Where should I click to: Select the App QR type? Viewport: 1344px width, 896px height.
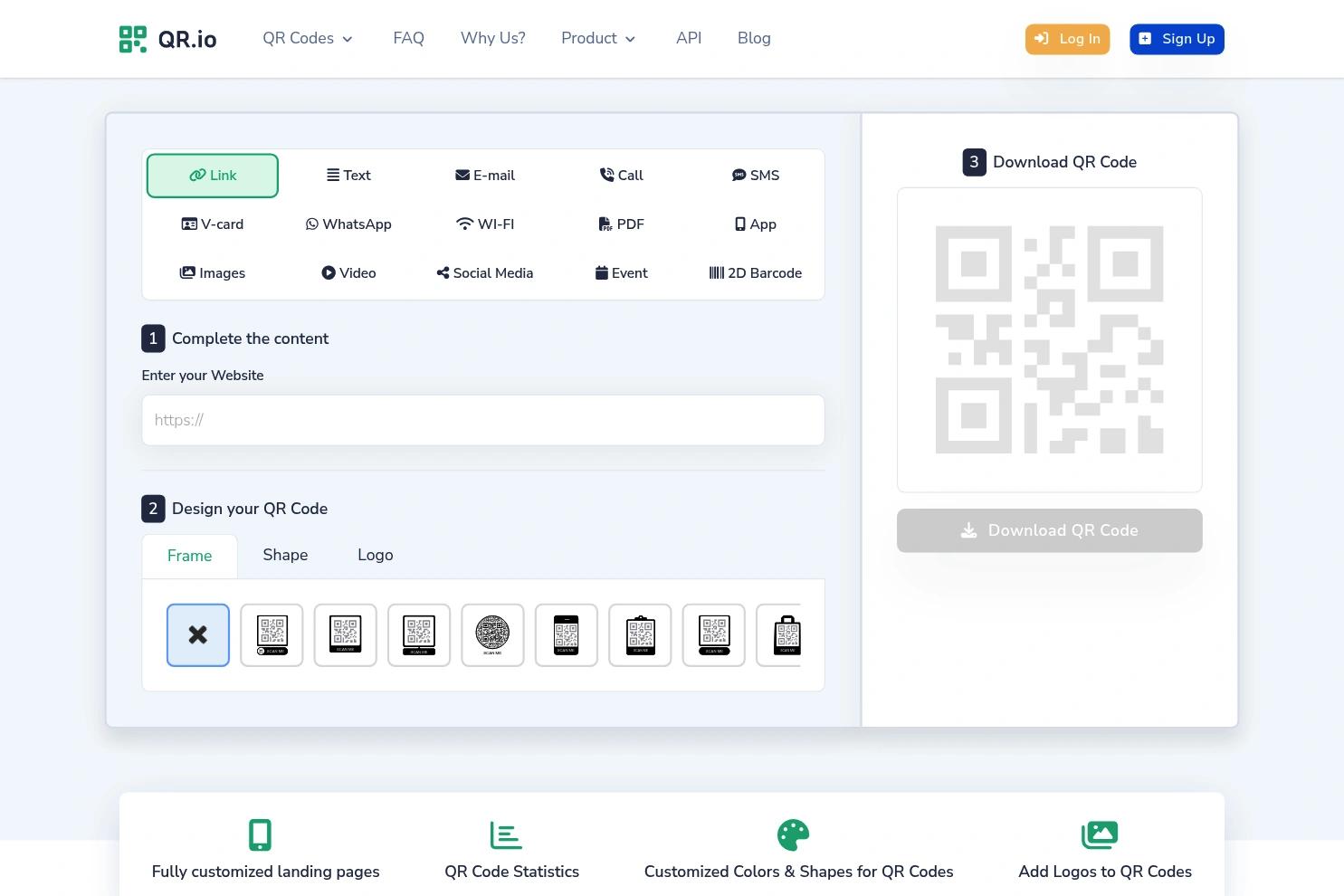coord(756,224)
